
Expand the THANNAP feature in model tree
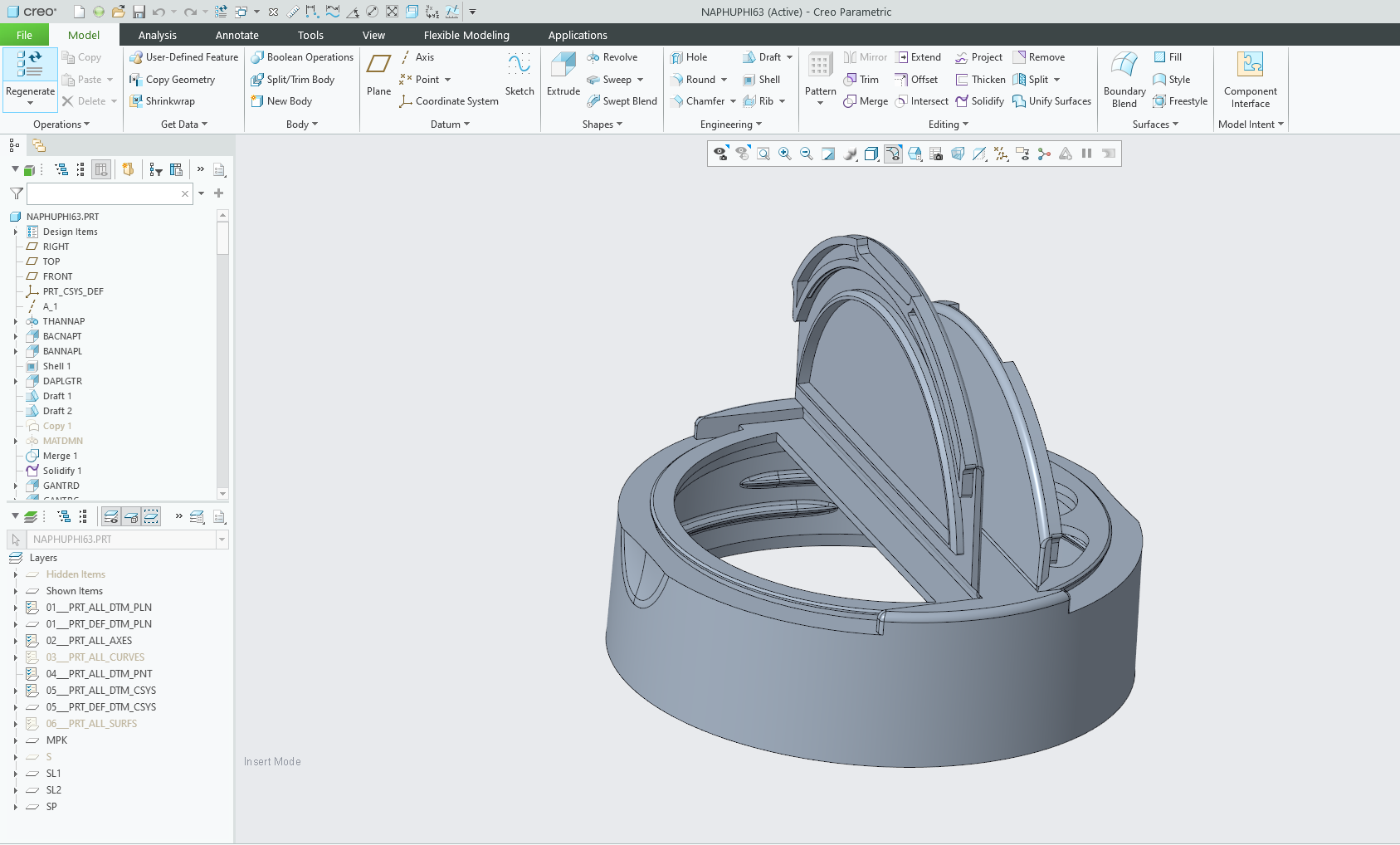(16, 321)
